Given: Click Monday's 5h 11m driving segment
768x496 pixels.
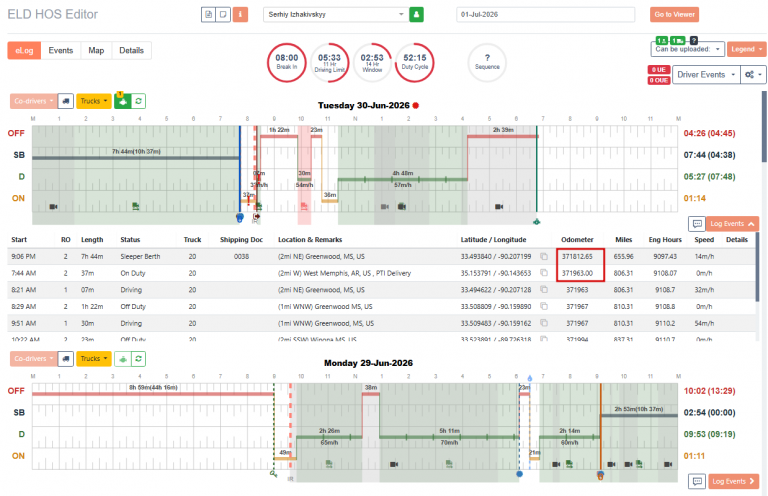Looking at the screenshot, I should coord(449,437).
